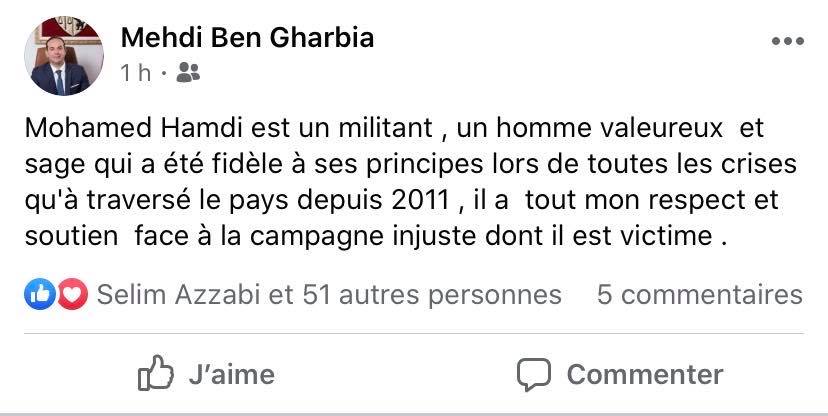Click the blue Like reaction icon
The height and width of the screenshot is (416, 828).
41,294
